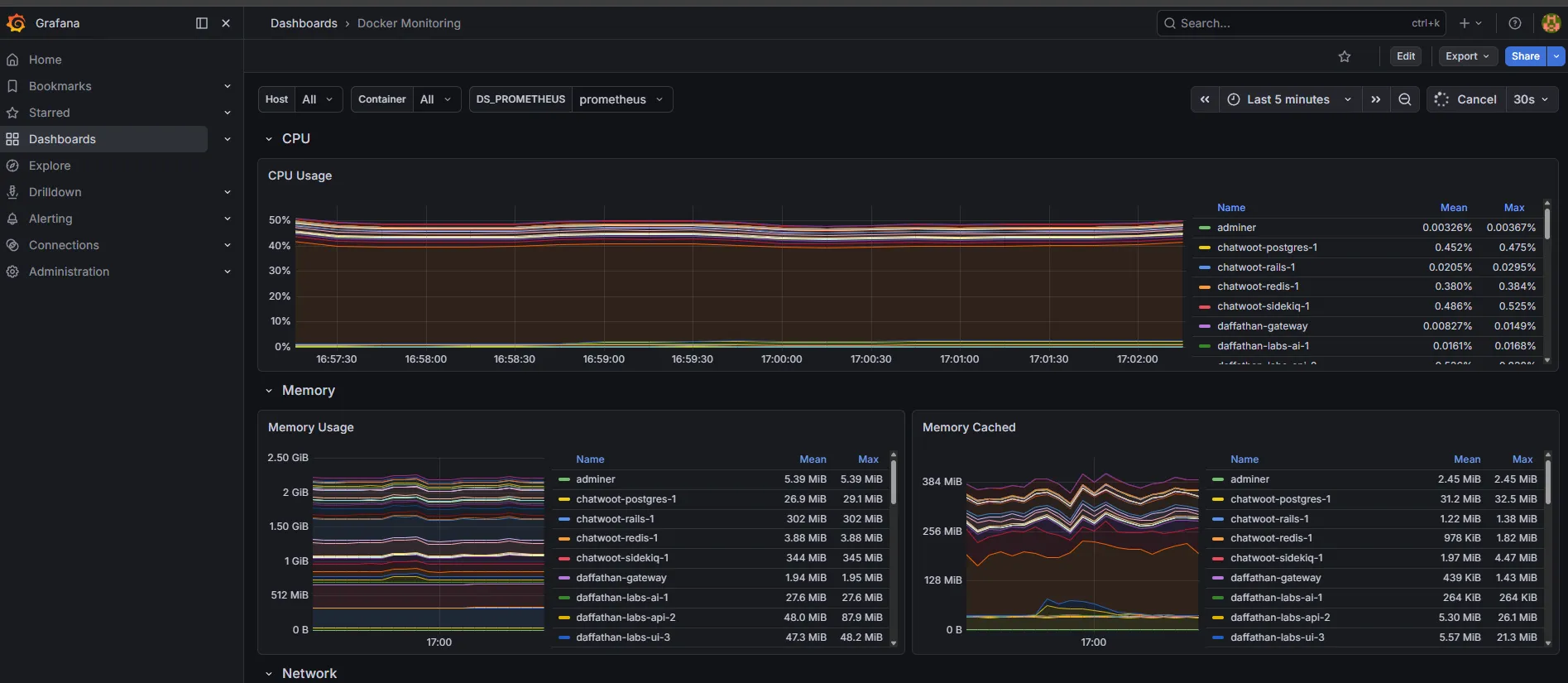The height and width of the screenshot is (683, 1568).
Task: Click the Edit dashboard button
Action: coord(1406,56)
